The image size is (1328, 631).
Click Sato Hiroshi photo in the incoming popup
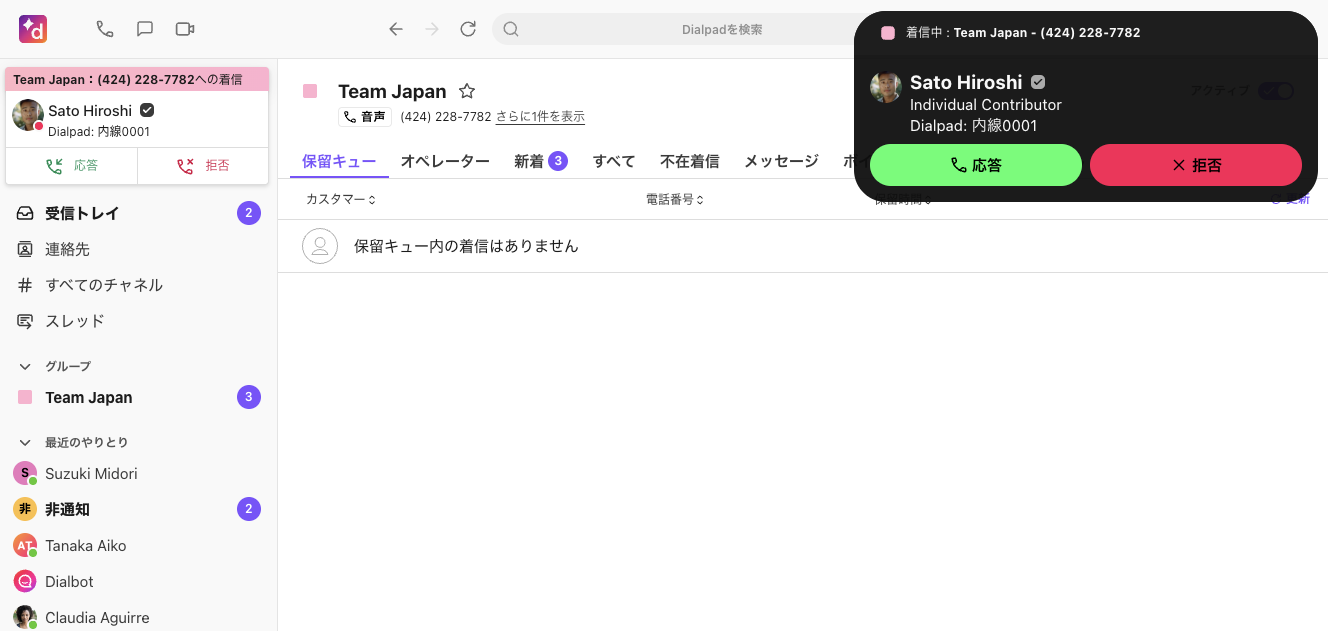point(886,87)
